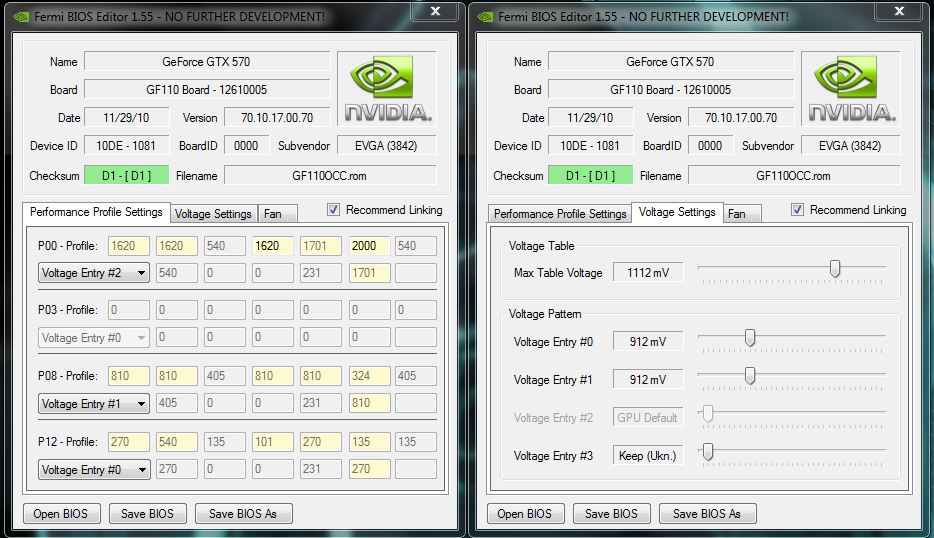934x538 pixels.
Task: Click the P00 profile field showing 1701
Action: (x=320, y=245)
